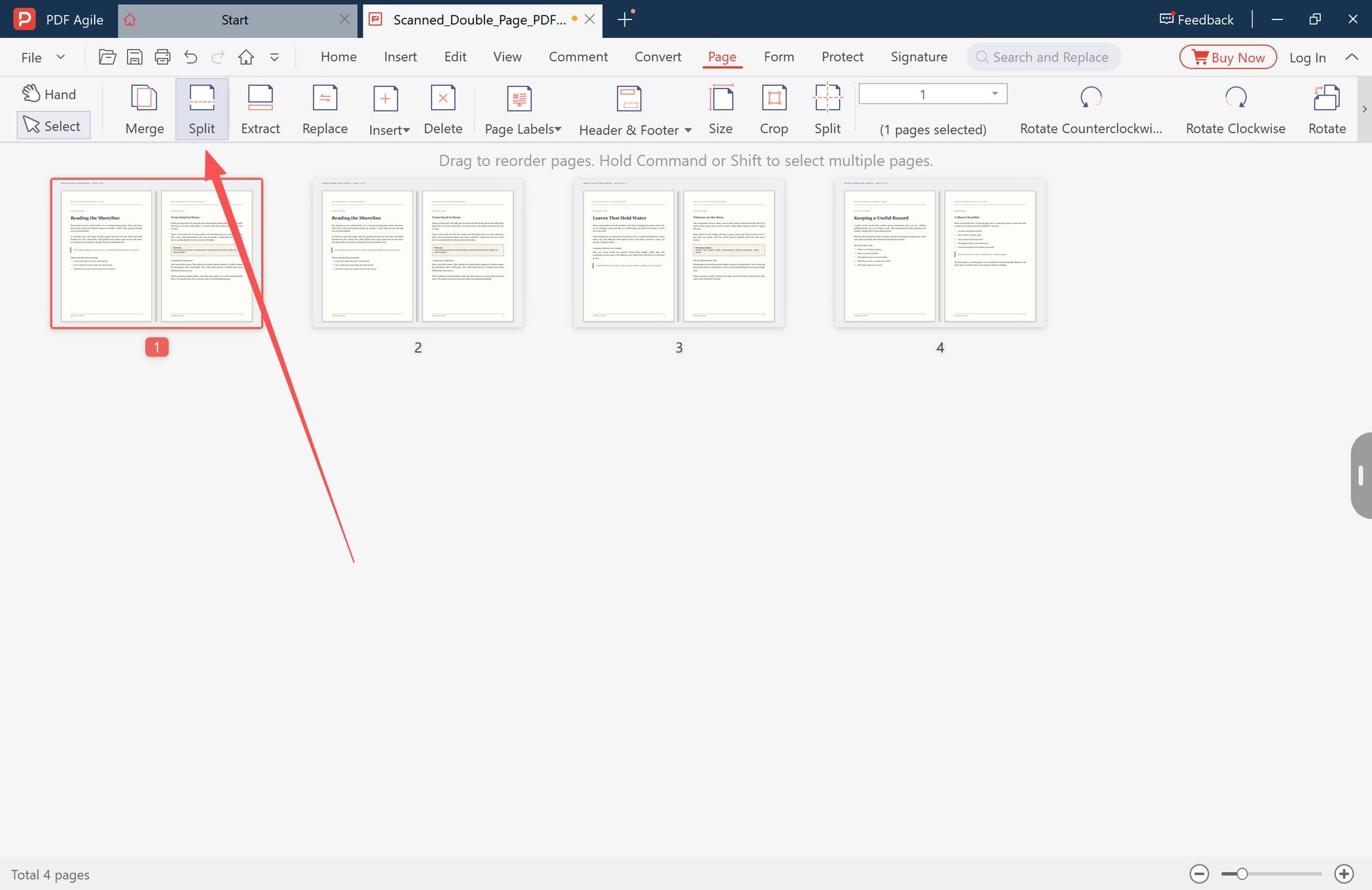Click the thumbnail zoom slider handle
The image size is (1372, 890).
coord(1241,874)
